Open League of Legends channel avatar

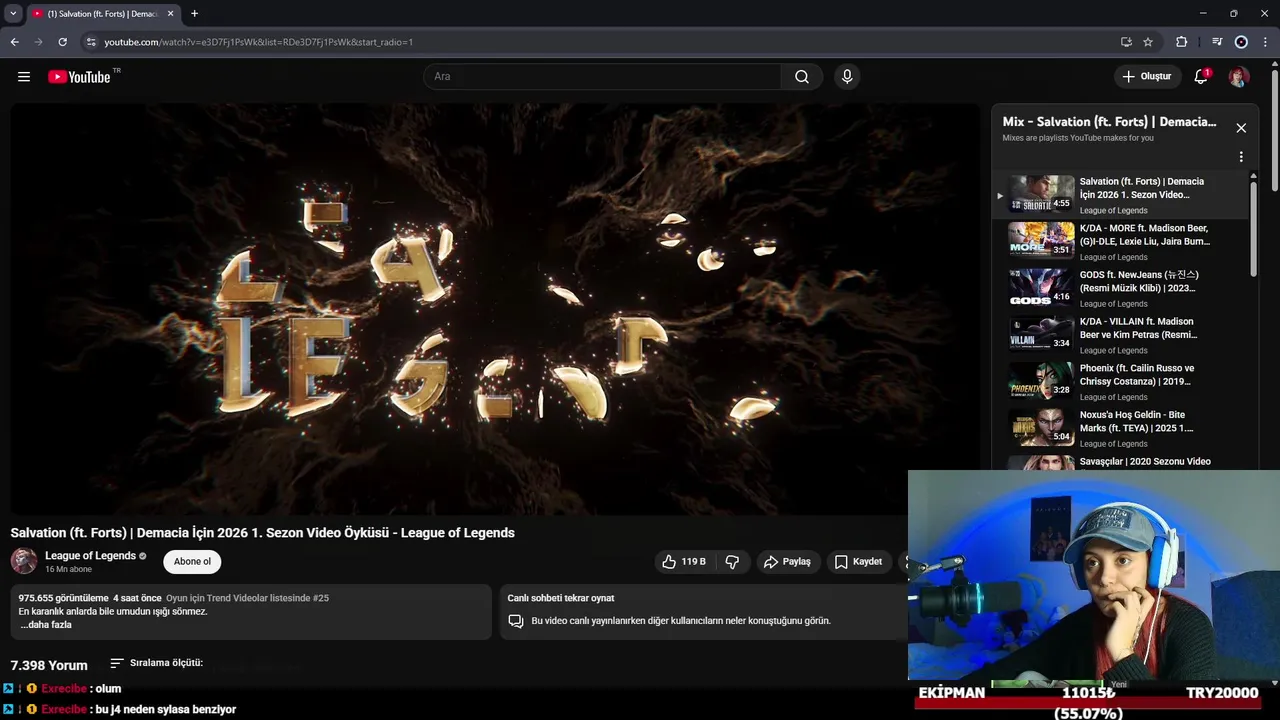pyautogui.click(x=24, y=561)
